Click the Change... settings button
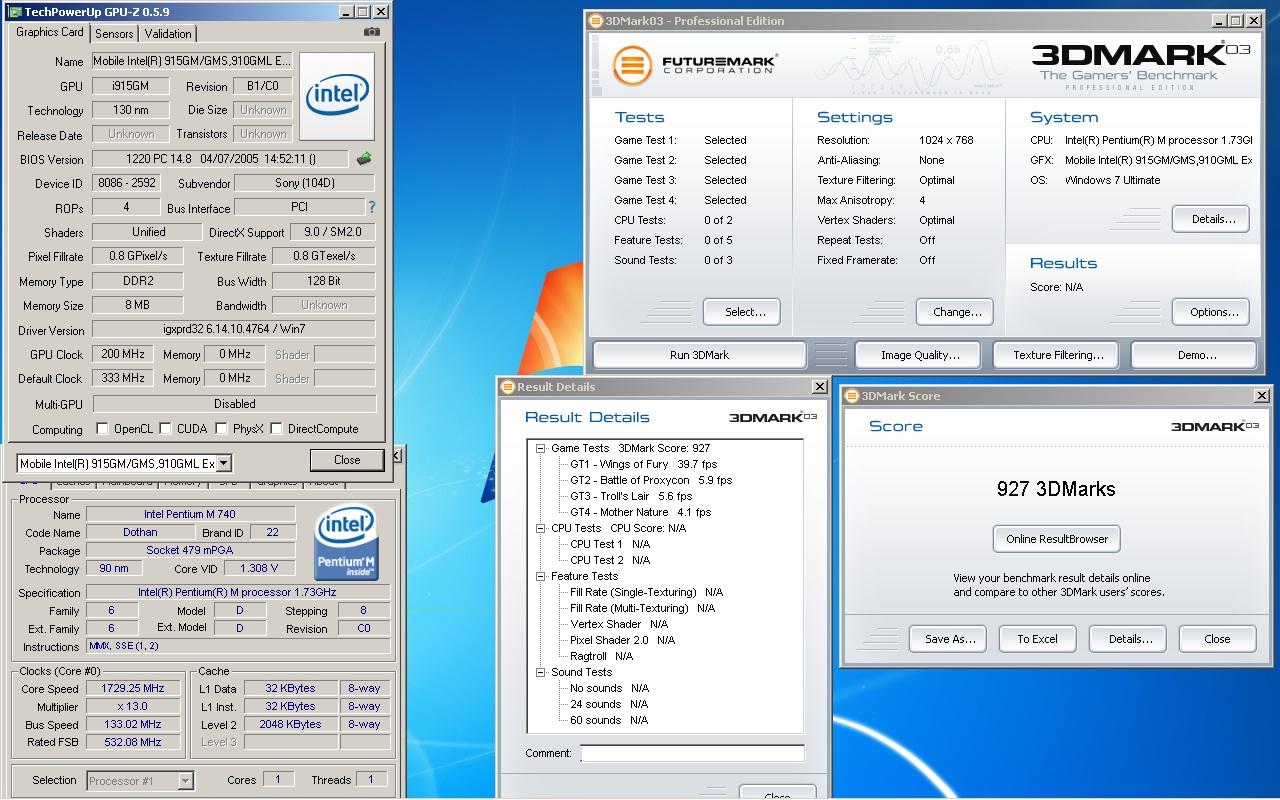Image resolution: width=1280 pixels, height=800 pixels. coord(955,312)
